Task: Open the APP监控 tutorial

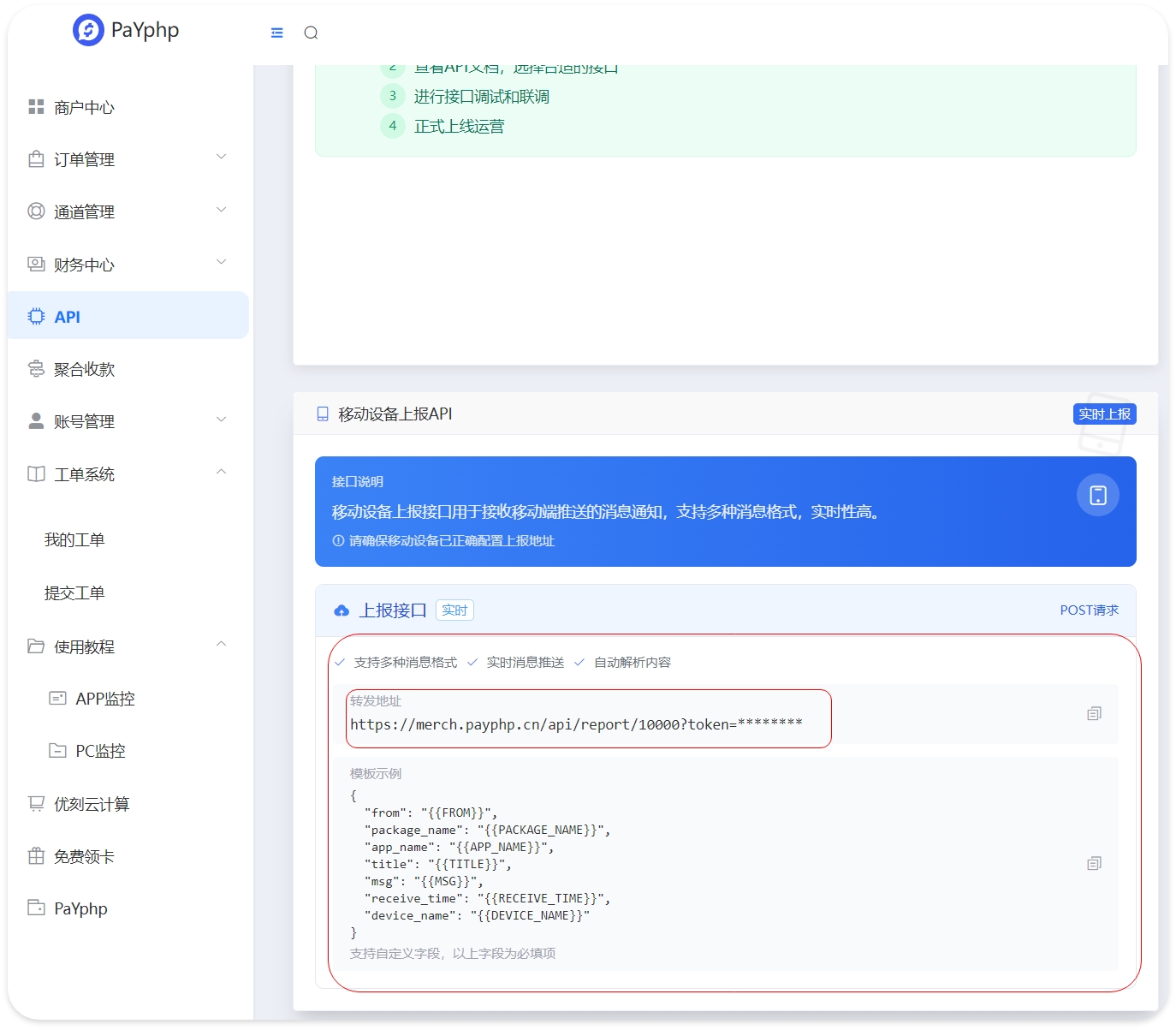Action: (104, 699)
